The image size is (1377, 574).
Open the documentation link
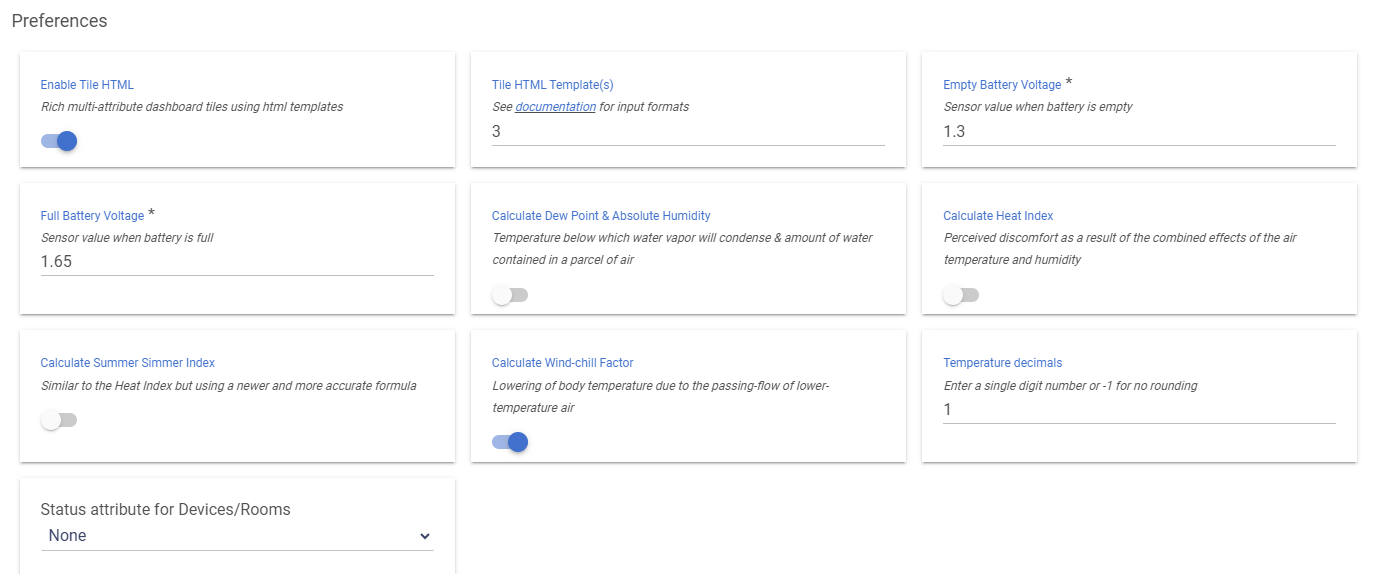point(555,106)
